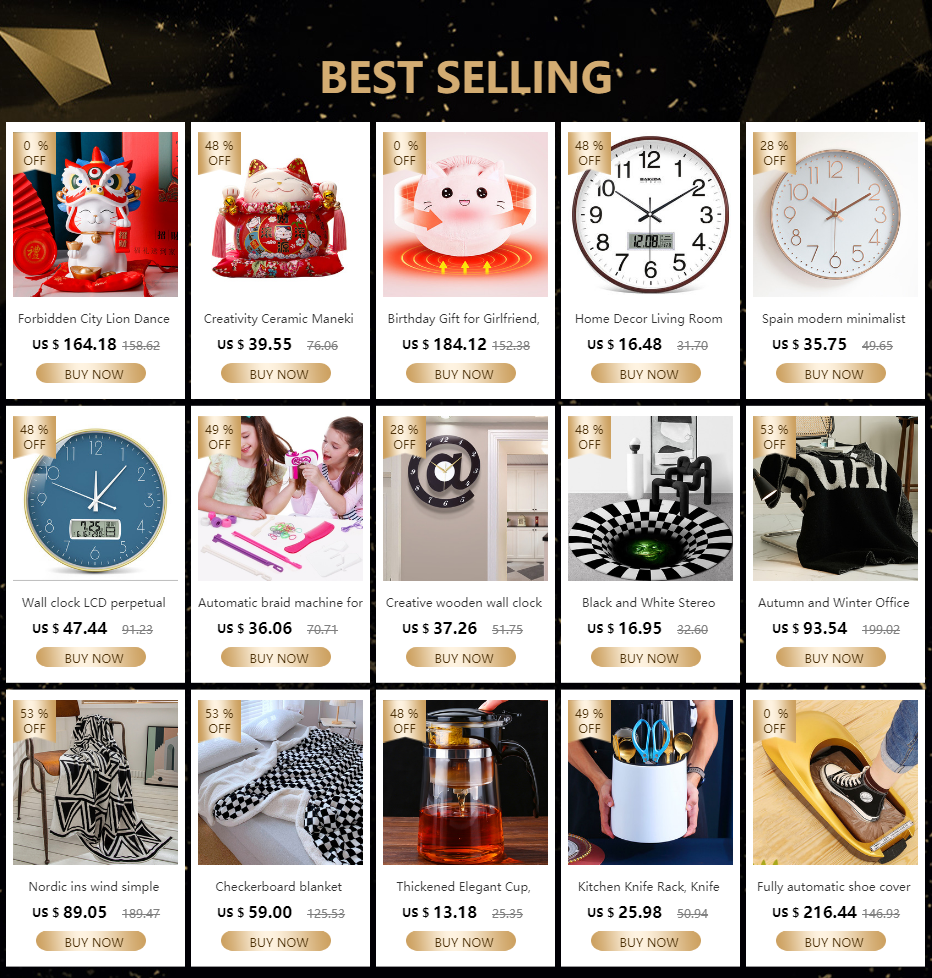Open the Checkerboard blanket title link
Screen dimensions: 932x978
pyautogui.click(x=279, y=887)
